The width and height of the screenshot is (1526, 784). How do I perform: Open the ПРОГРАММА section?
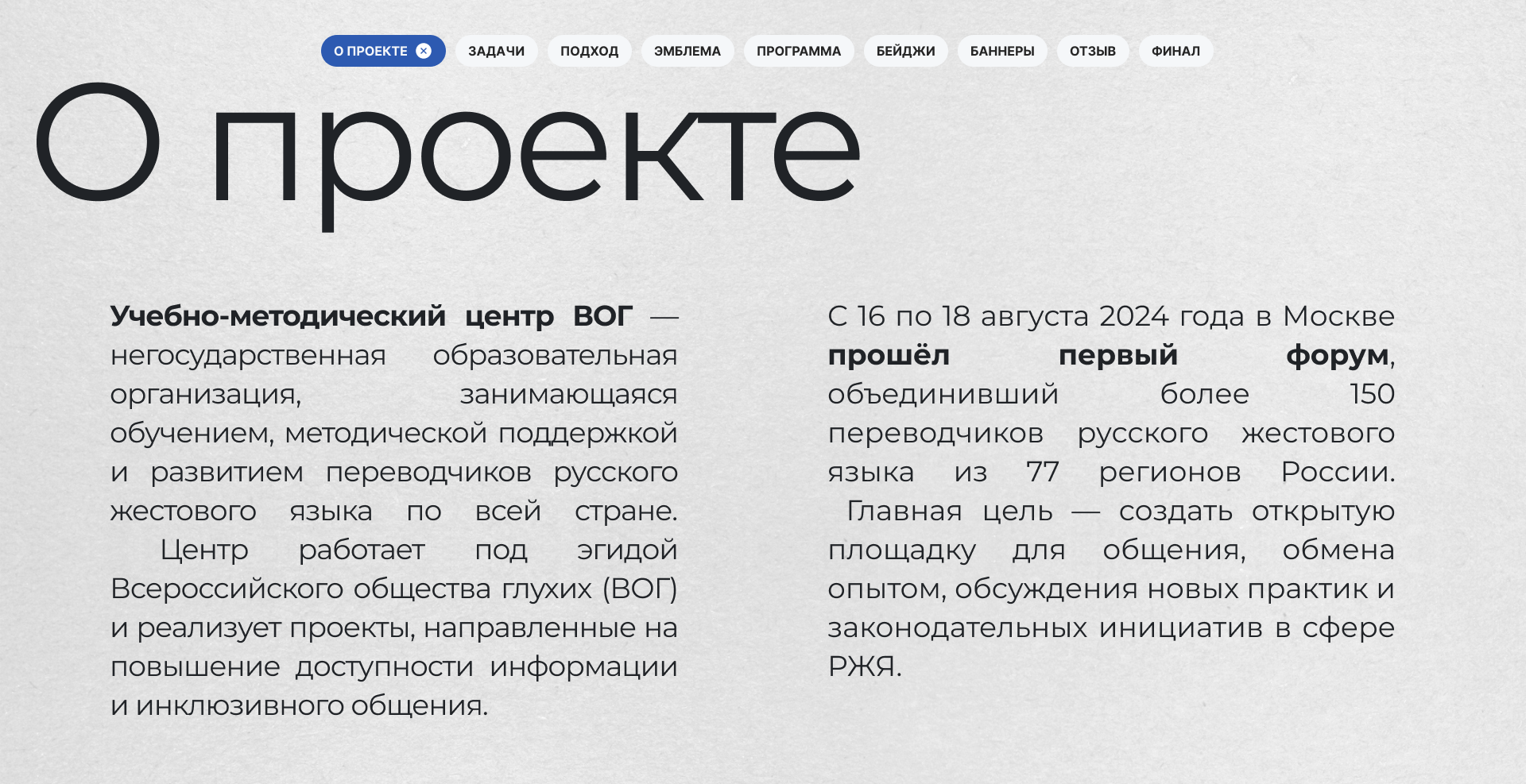pos(799,51)
